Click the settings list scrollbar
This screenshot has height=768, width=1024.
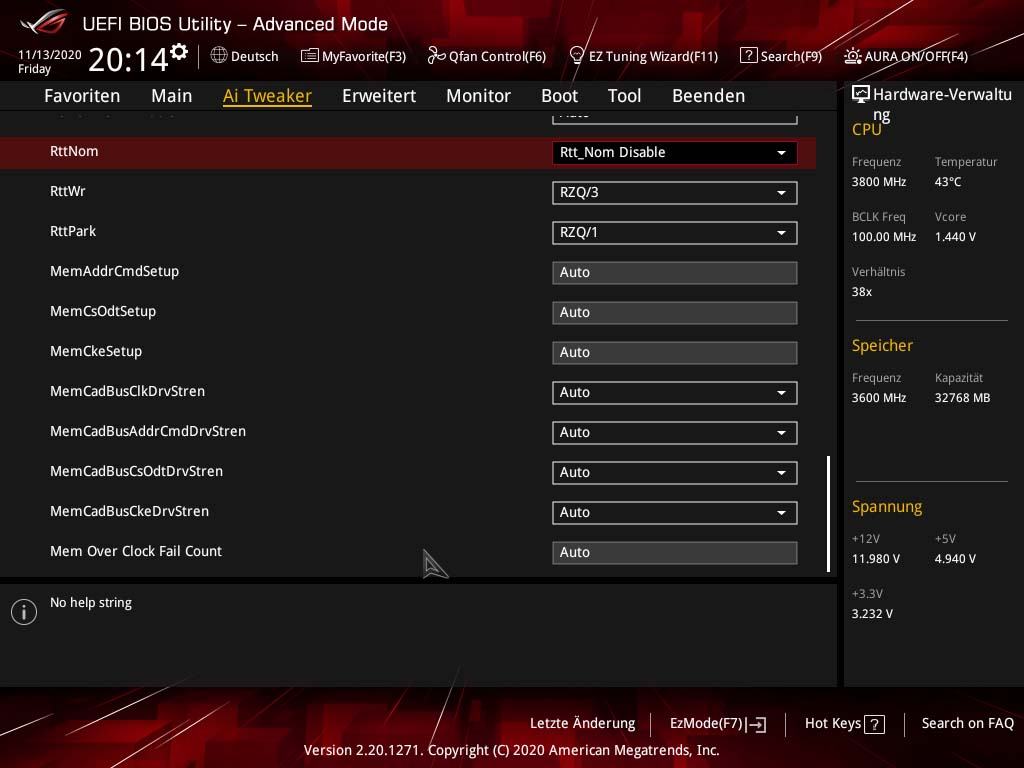(x=829, y=513)
